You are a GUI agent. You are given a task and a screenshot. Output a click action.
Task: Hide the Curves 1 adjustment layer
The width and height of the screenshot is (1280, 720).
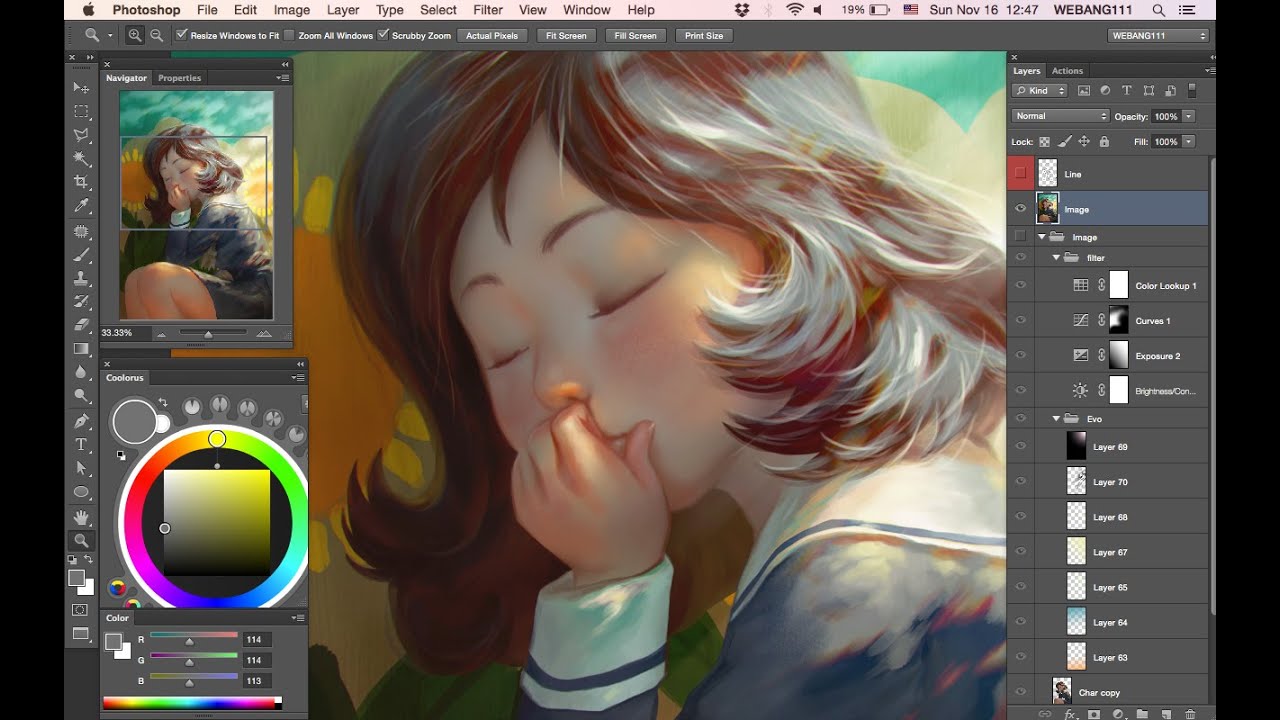(x=1020, y=320)
